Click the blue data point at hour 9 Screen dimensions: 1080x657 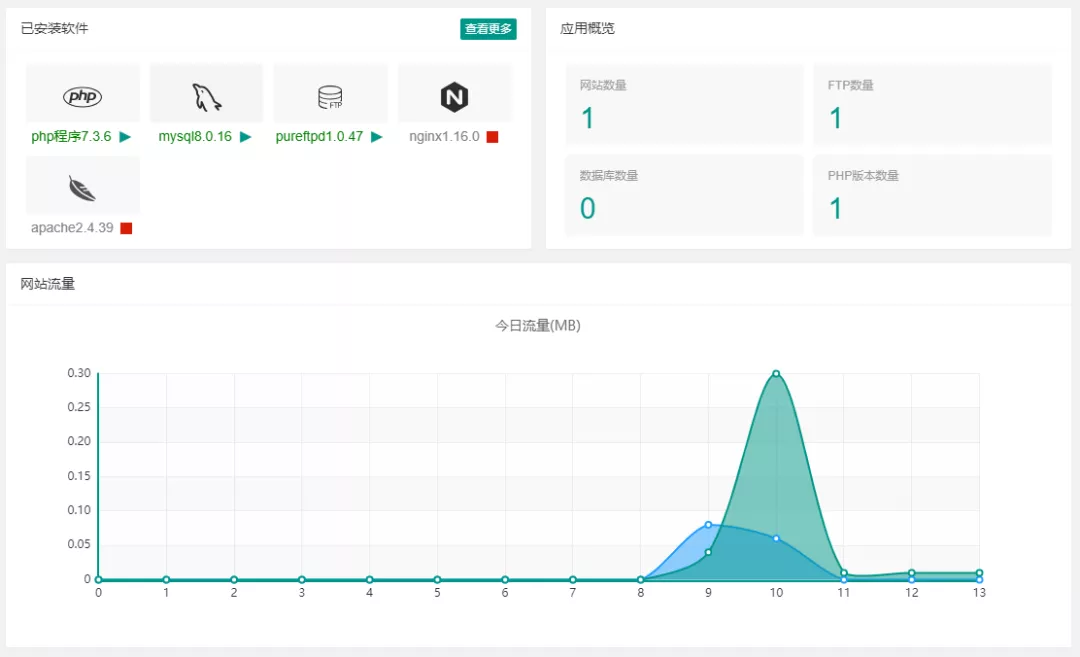708,524
